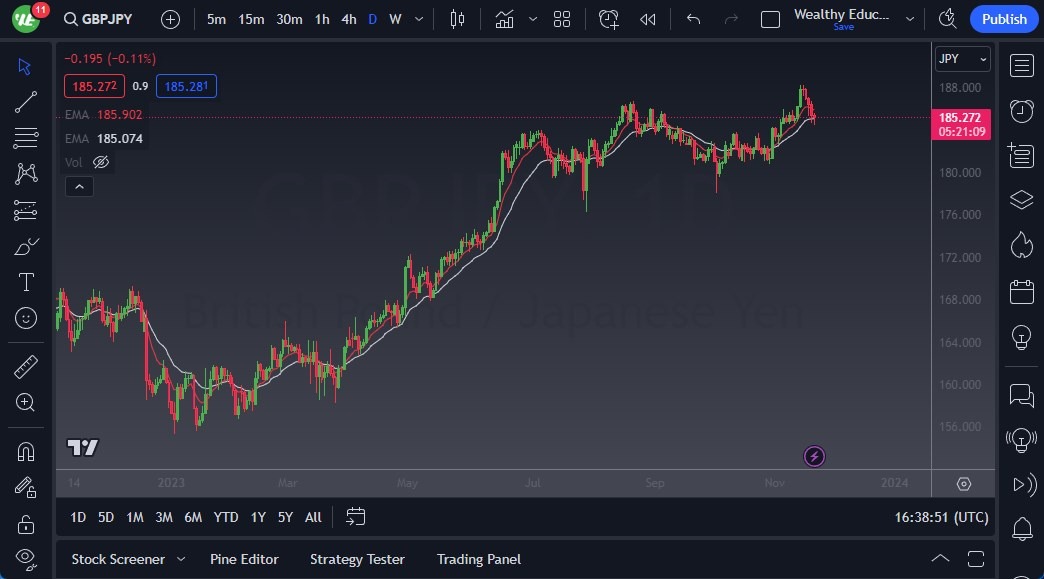Open the JPY currency dropdown
This screenshot has width=1044, height=579.
click(x=961, y=59)
